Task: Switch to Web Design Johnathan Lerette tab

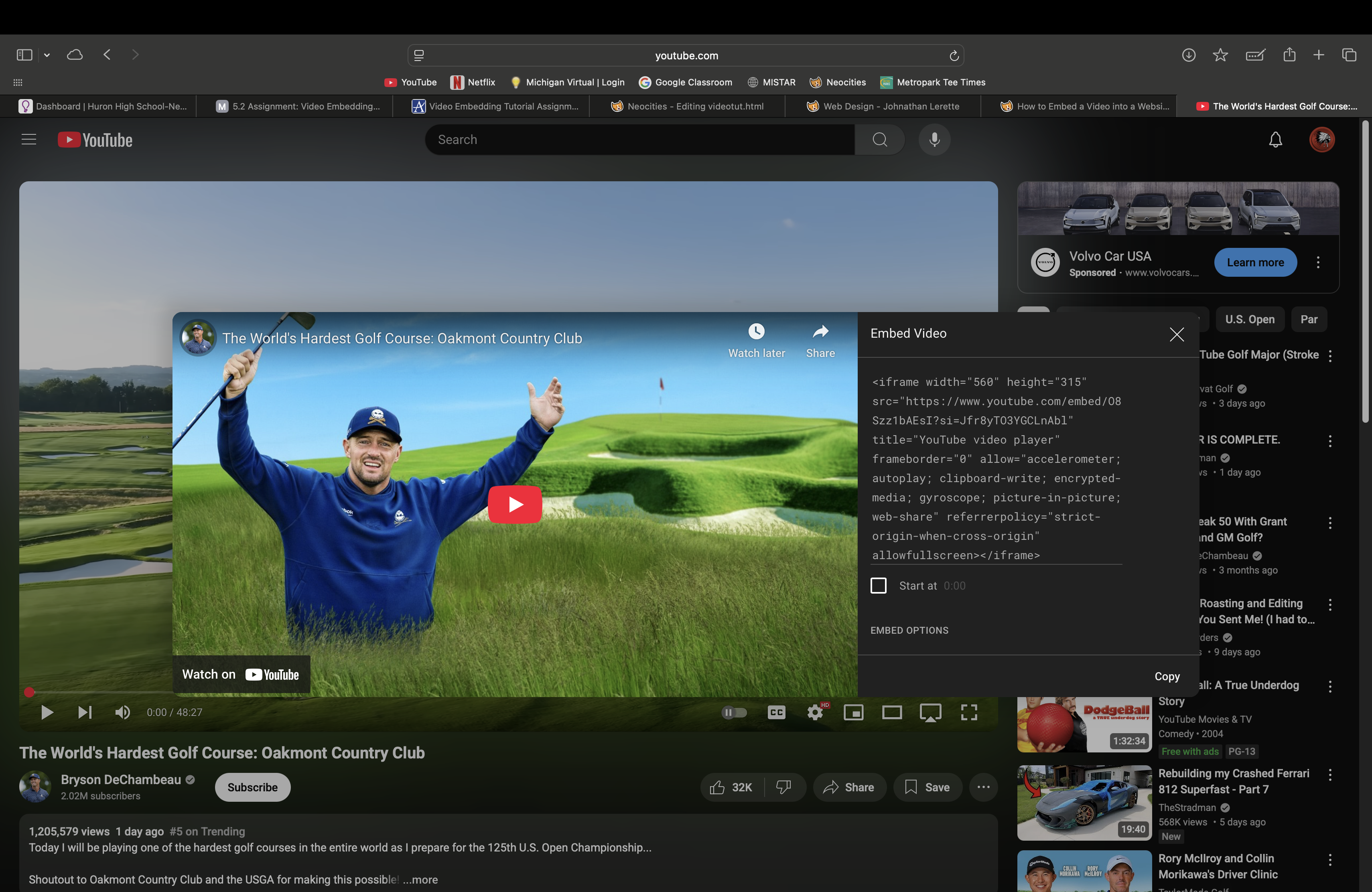Action: 883,106
